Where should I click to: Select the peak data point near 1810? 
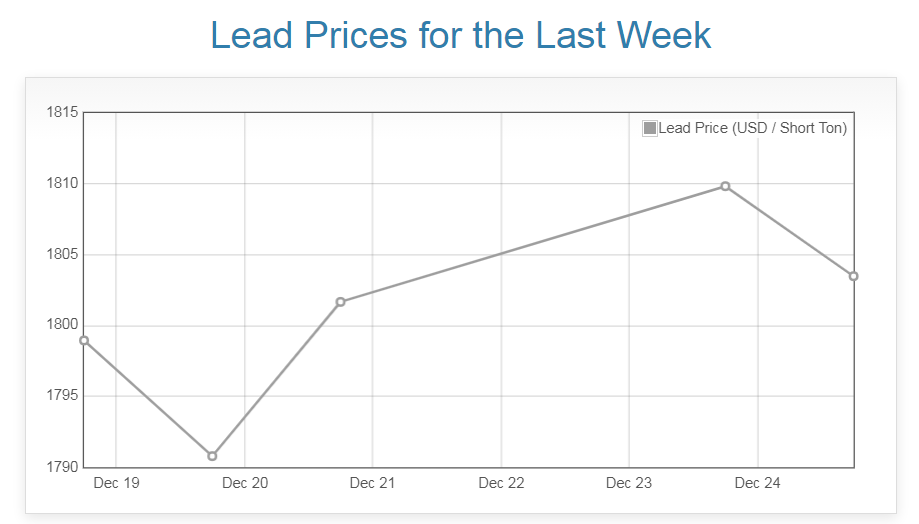[x=725, y=186]
